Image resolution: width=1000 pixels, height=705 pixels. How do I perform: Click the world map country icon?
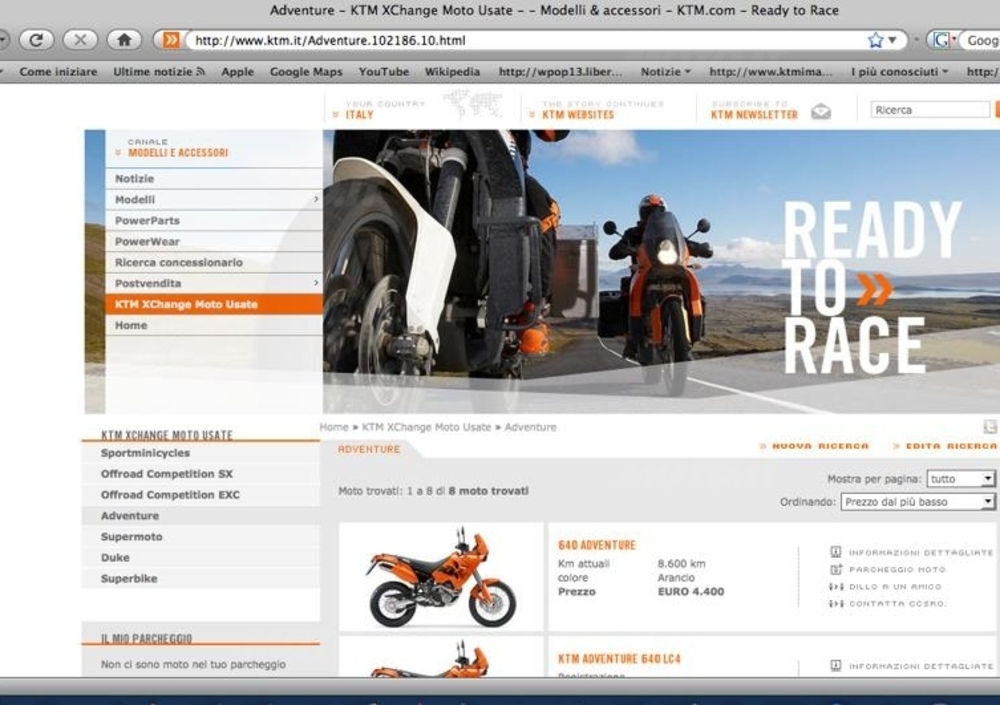point(472,103)
